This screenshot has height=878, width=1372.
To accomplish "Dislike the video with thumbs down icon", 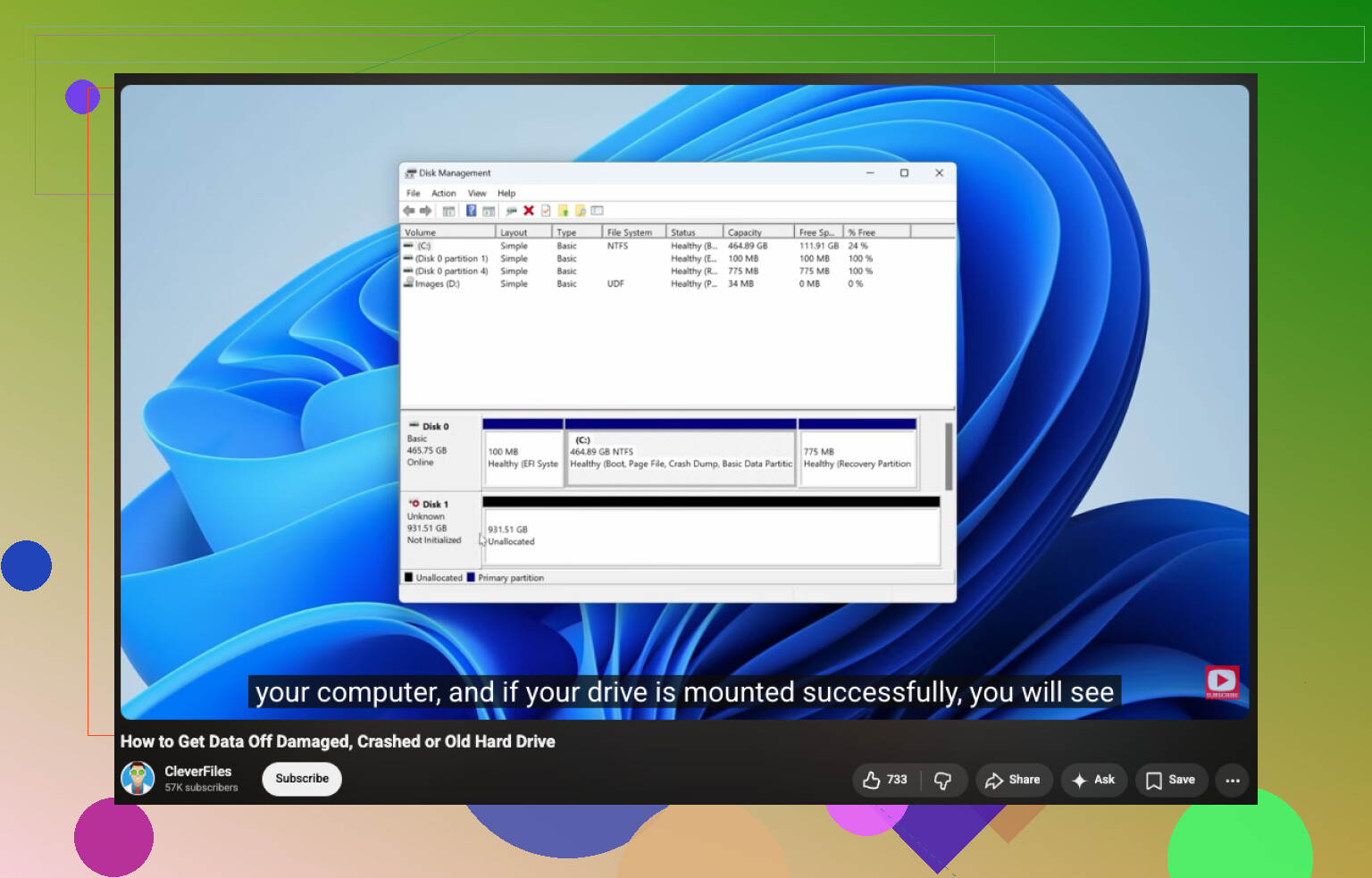I will click(942, 780).
